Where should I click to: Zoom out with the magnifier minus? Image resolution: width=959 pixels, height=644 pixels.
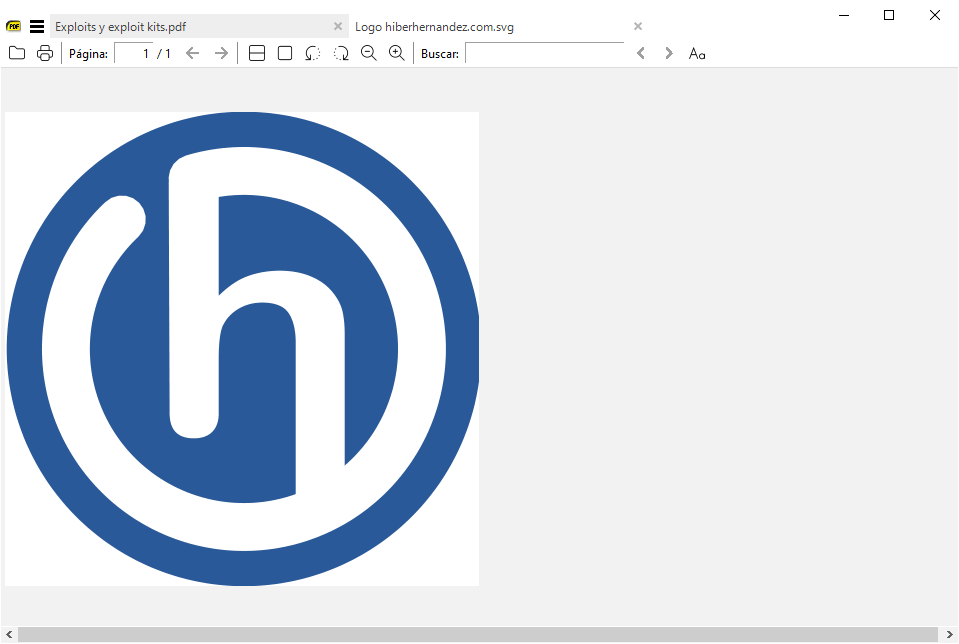point(369,53)
